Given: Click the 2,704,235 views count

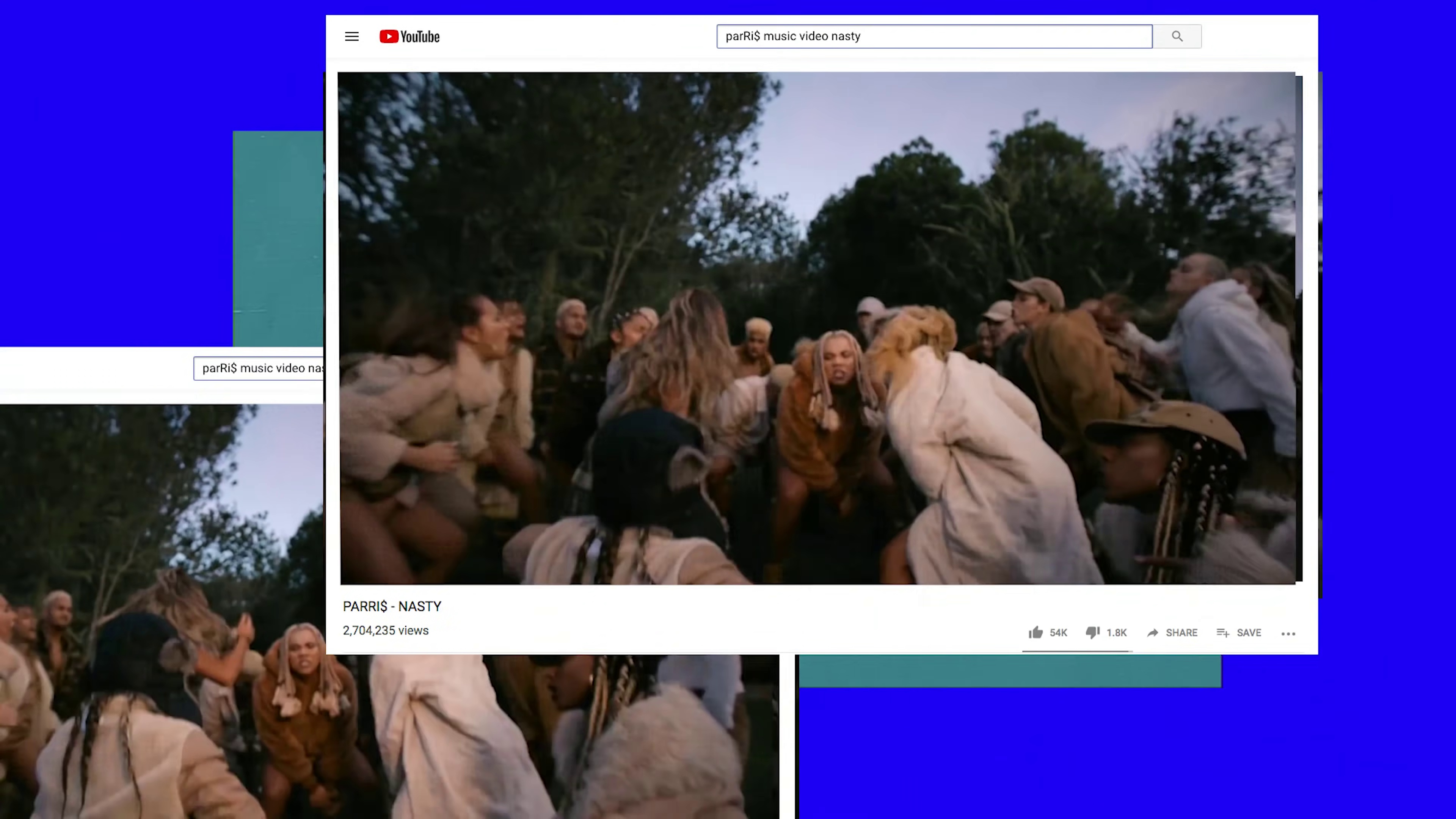Looking at the screenshot, I should point(386,631).
